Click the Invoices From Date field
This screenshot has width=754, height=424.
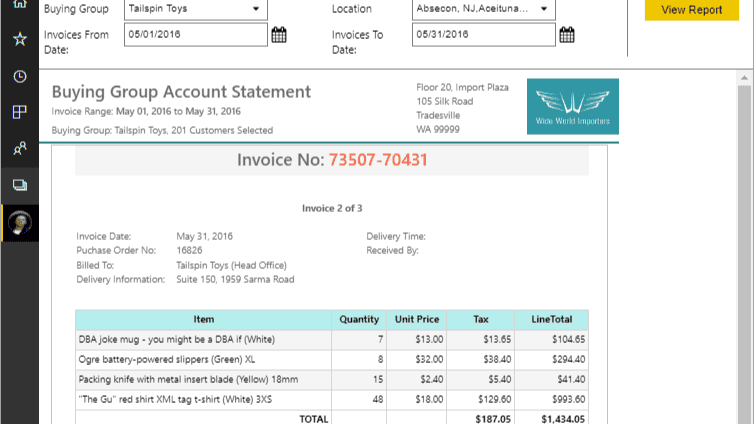pyautogui.click(x=194, y=35)
